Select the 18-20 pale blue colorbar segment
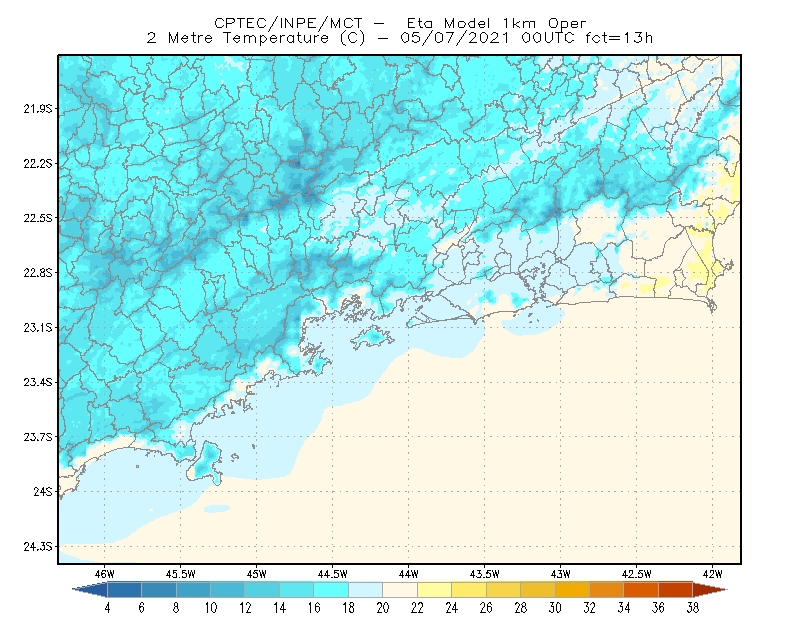Viewport: 800px width, 618px height. 365,589
